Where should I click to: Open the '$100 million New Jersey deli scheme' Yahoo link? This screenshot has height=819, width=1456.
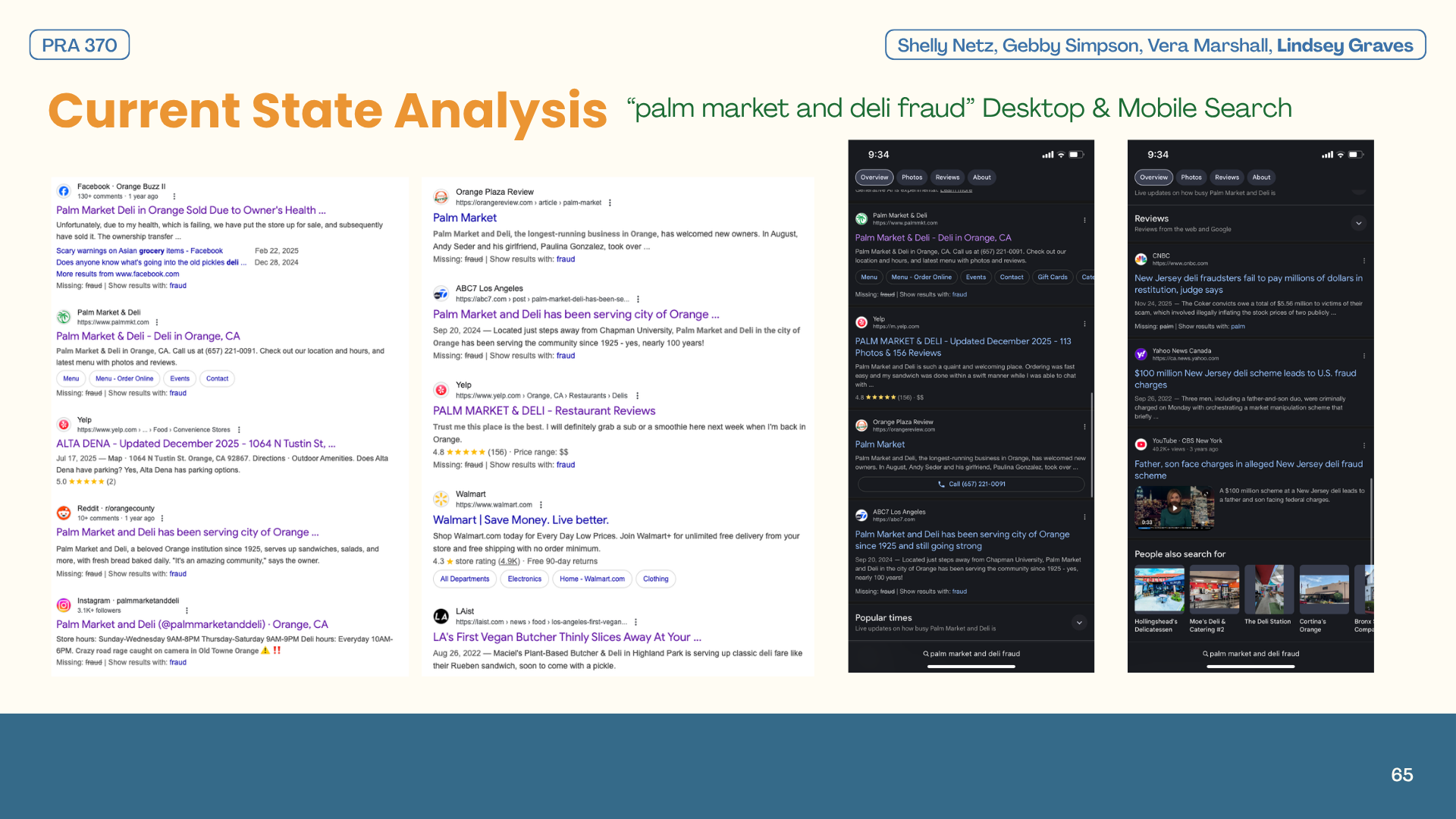click(1245, 378)
